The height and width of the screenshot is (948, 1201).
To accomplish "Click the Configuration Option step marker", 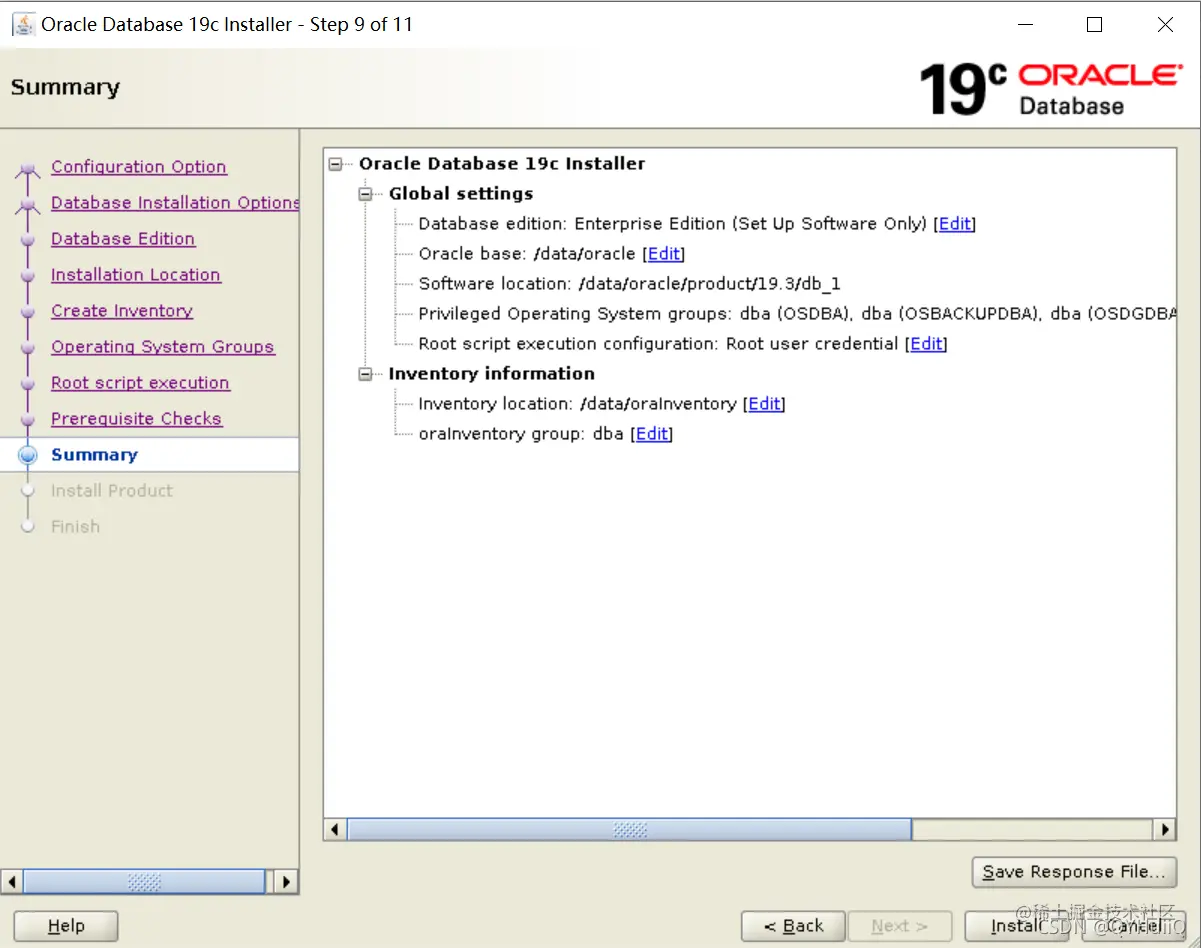I will 28,168.
